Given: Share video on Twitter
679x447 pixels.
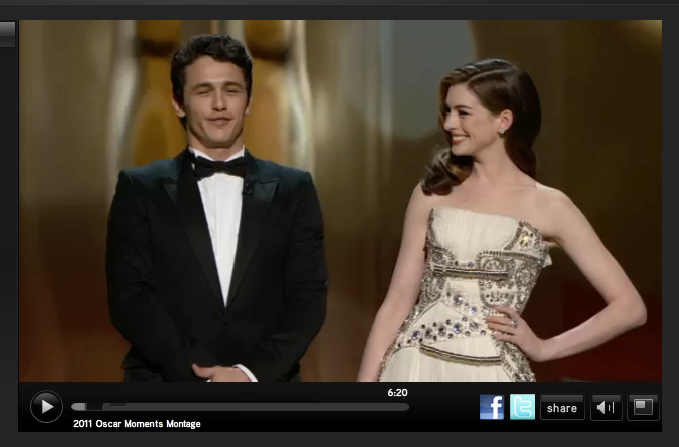Looking at the screenshot, I should [522, 407].
